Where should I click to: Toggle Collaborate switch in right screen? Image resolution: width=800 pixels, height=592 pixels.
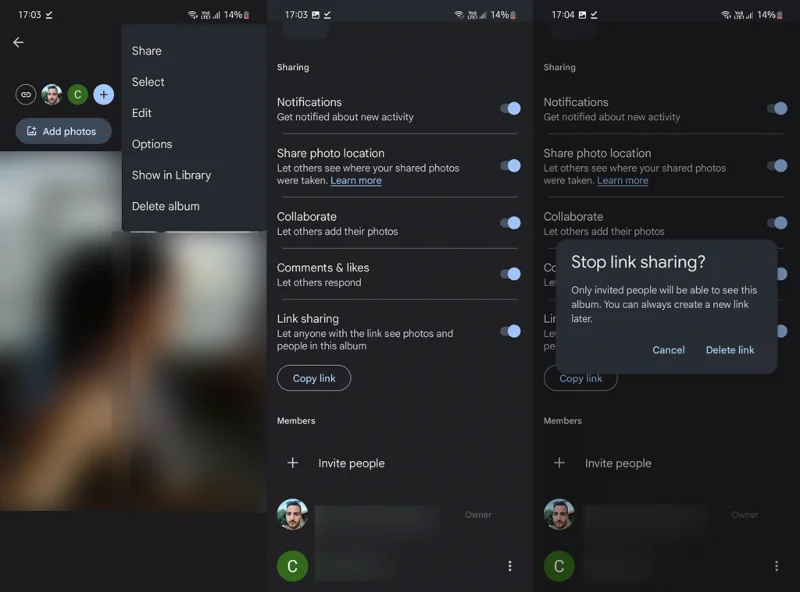(x=777, y=223)
